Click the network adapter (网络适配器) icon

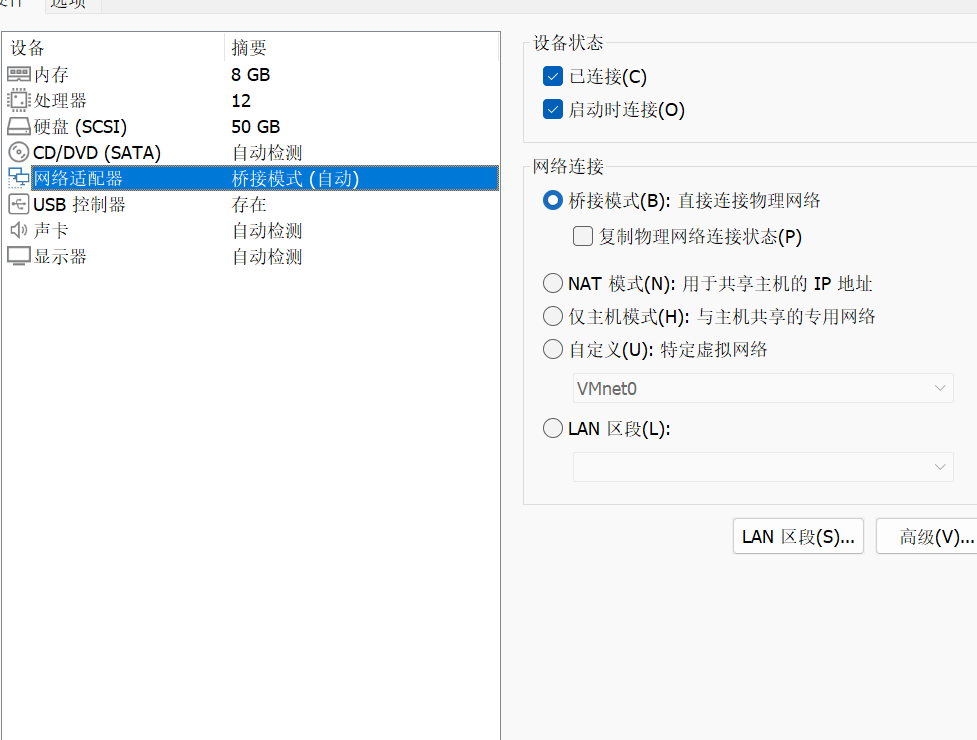coord(19,178)
